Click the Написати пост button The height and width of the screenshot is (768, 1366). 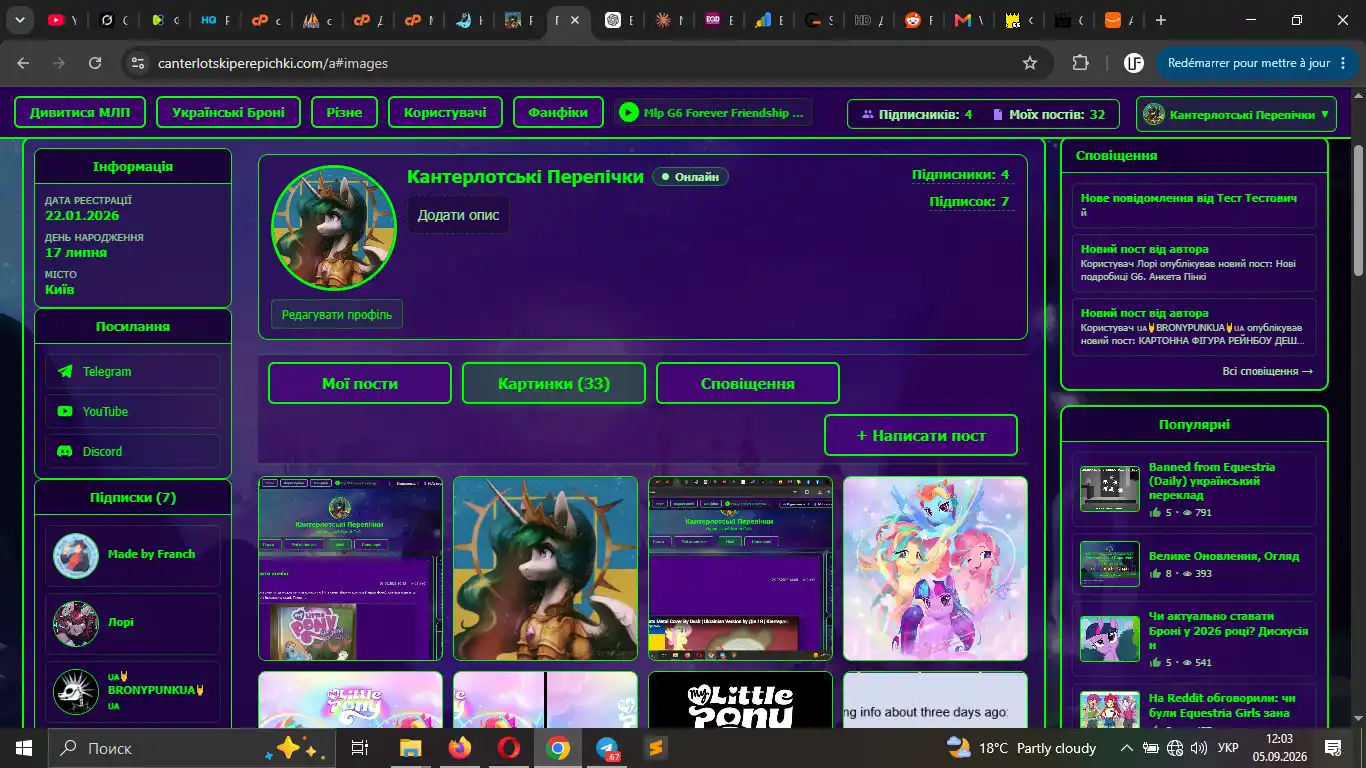921,435
